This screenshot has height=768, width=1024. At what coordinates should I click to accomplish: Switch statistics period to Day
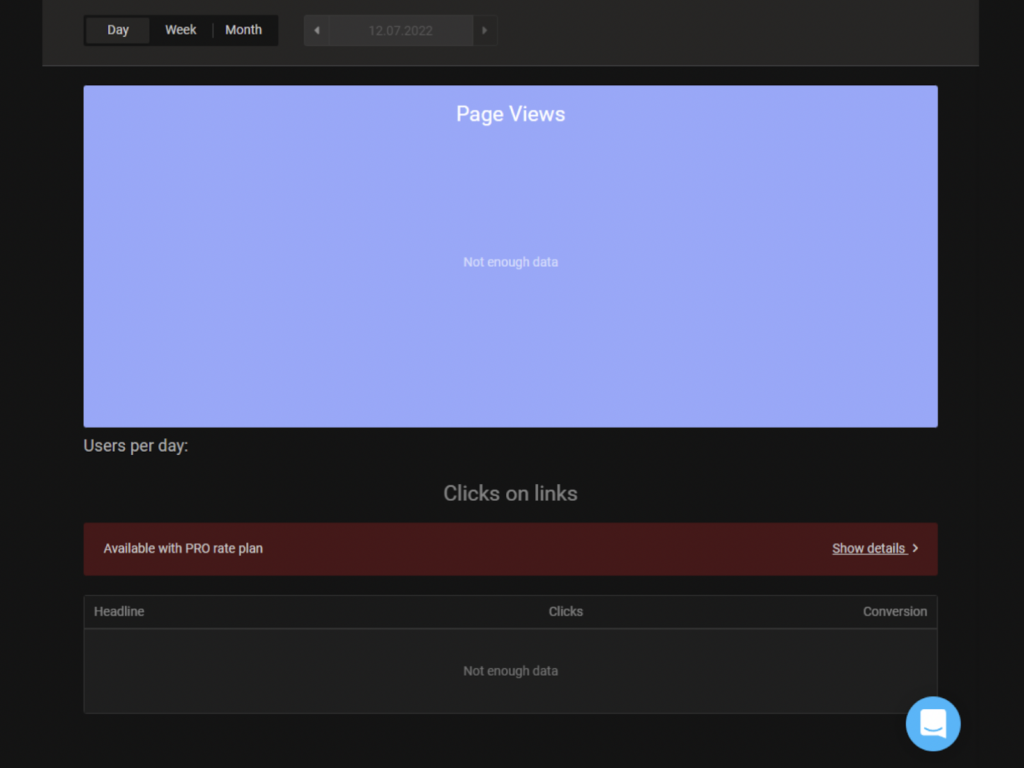pos(118,30)
